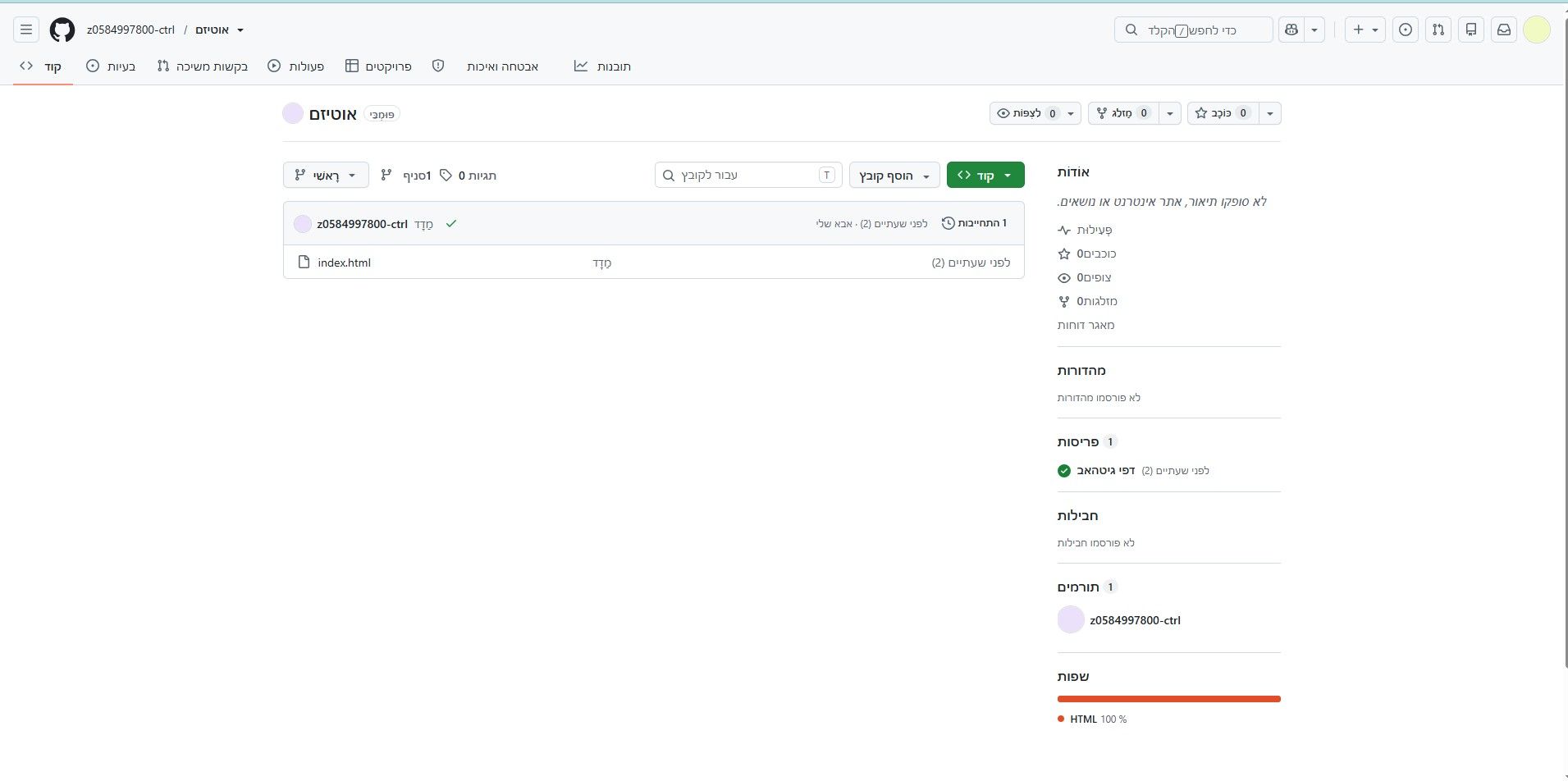The height and width of the screenshot is (781, 1568).
Task: Open the Issues icon in the top bar
Action: tap(1406, 30)
